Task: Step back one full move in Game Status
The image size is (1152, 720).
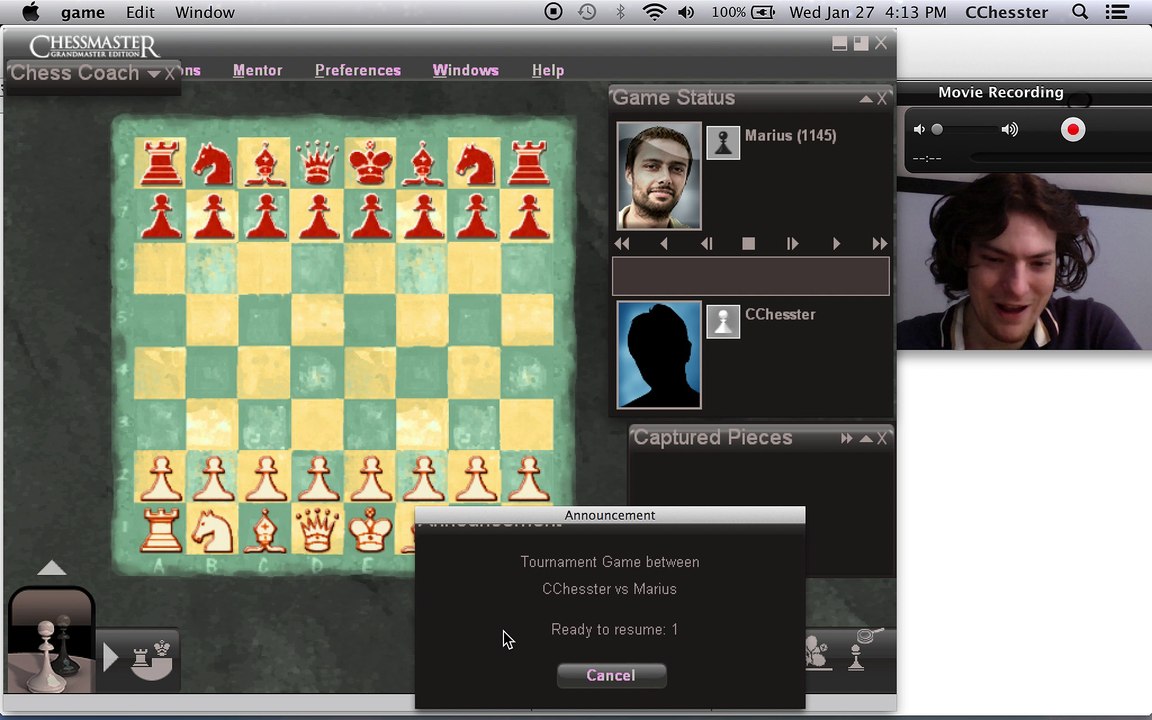Action: pos(664,244)
